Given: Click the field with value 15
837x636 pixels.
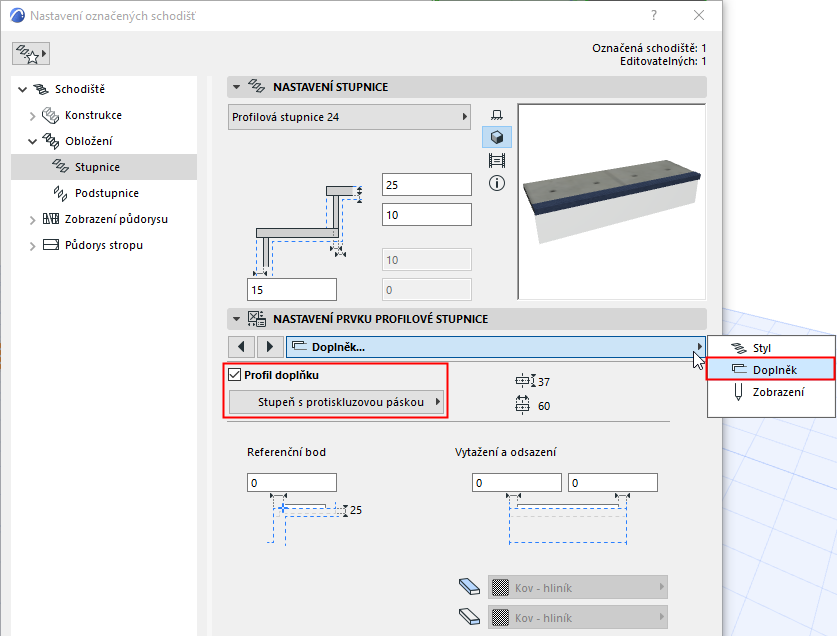Looking at the screenshot, I should tap(291, 289).
